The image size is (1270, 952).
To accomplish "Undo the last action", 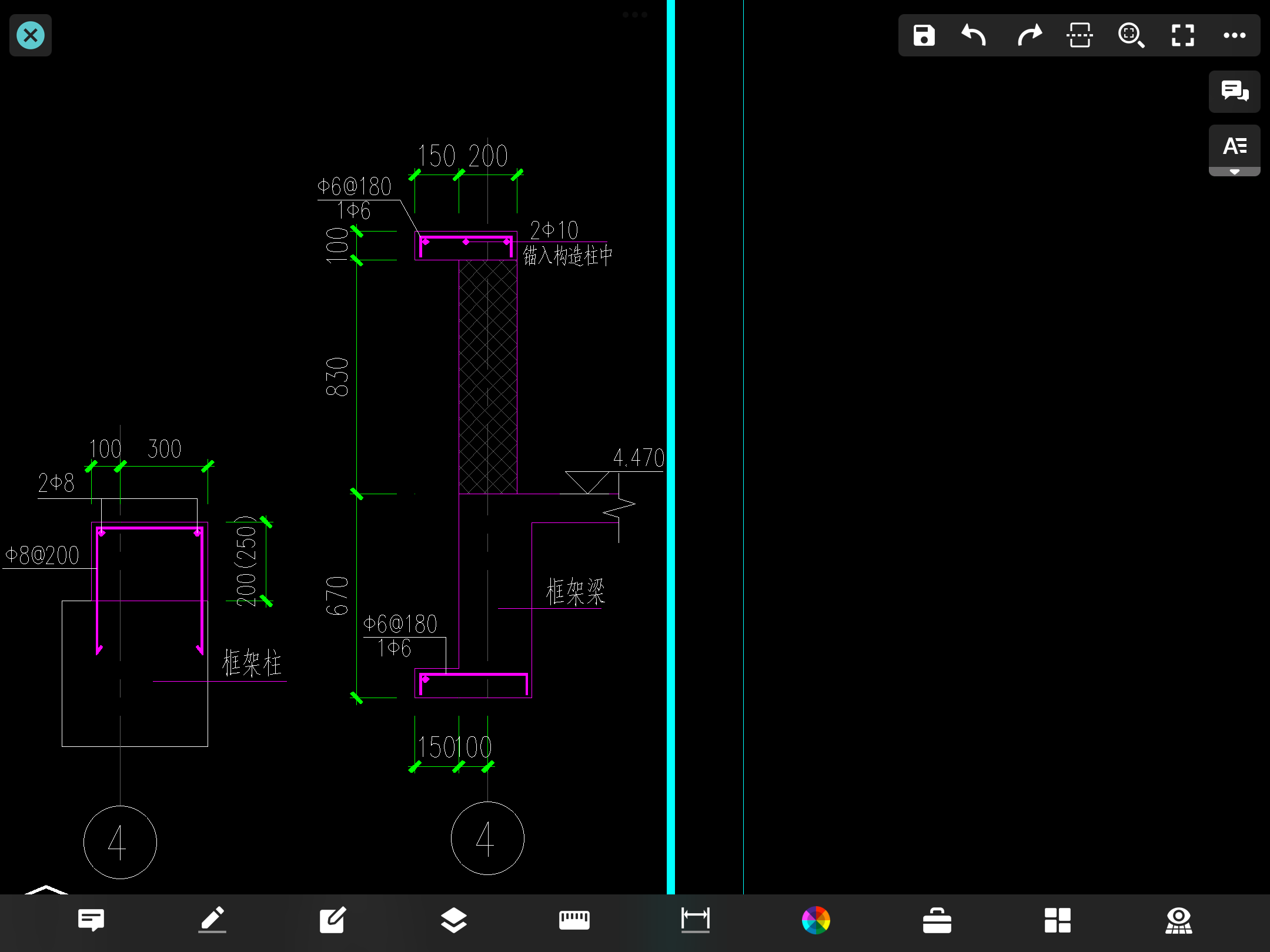I will point(974,35).
